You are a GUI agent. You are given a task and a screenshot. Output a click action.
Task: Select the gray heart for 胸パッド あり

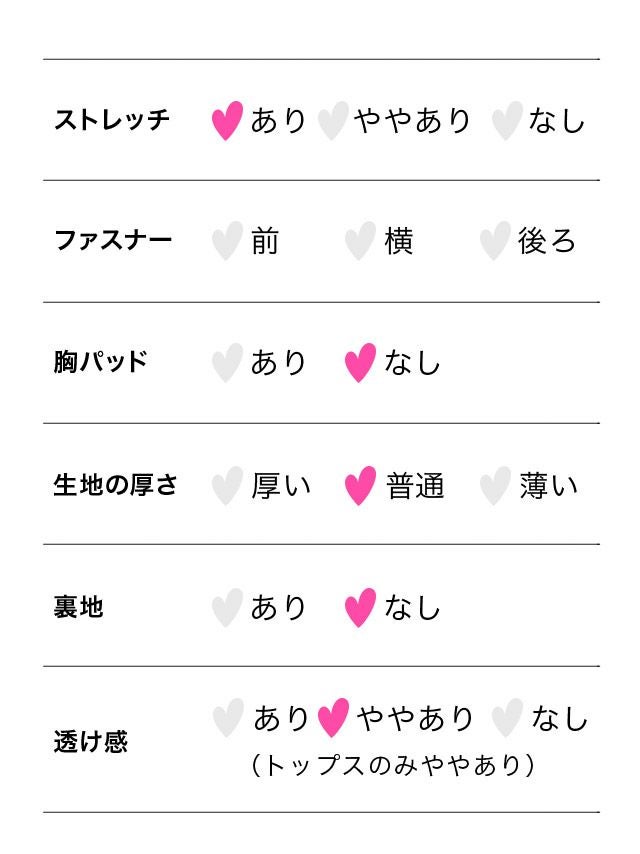(x=227, y=363)
